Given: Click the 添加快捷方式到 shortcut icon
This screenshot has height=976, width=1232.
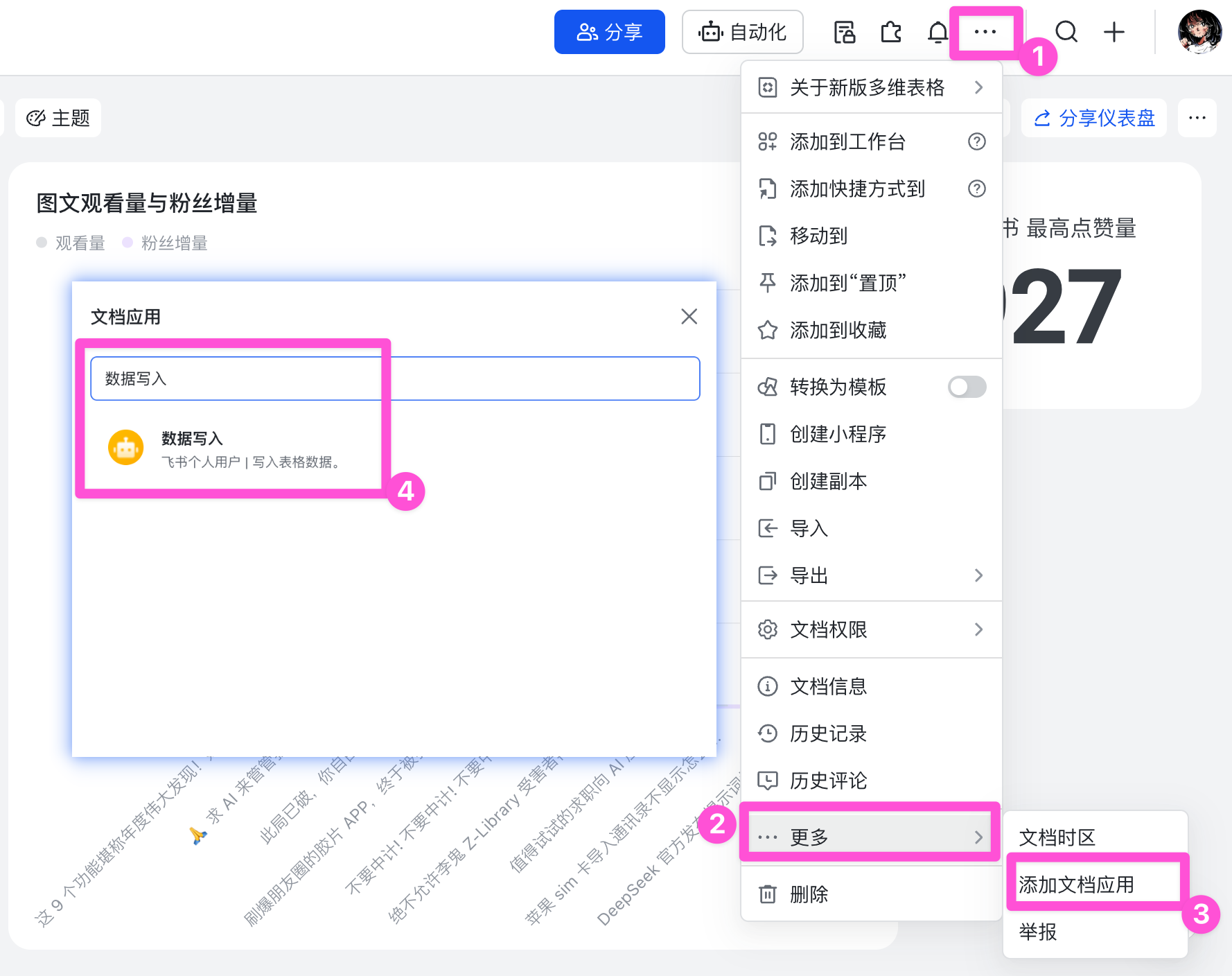Looking at the screenshot, I should [x=768, y=189].
